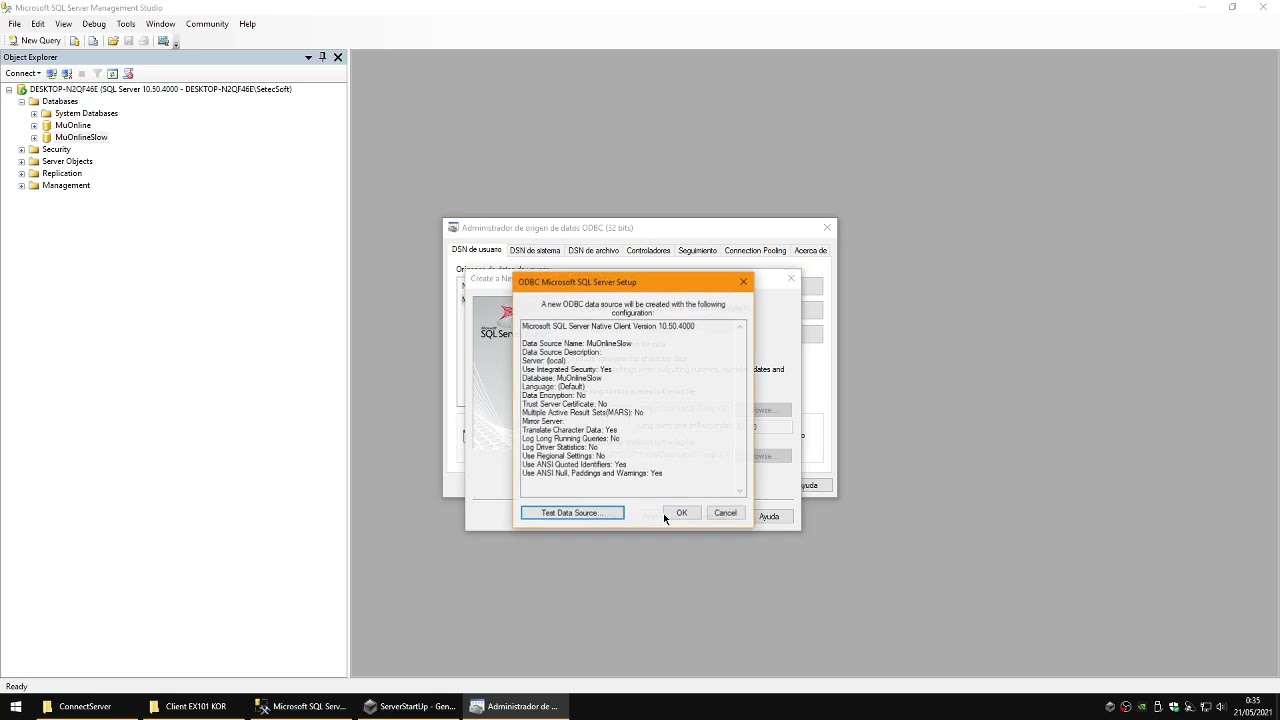Switch to Seguimiento tab
Screen dimensions: 1280x720
click(697, 250)
